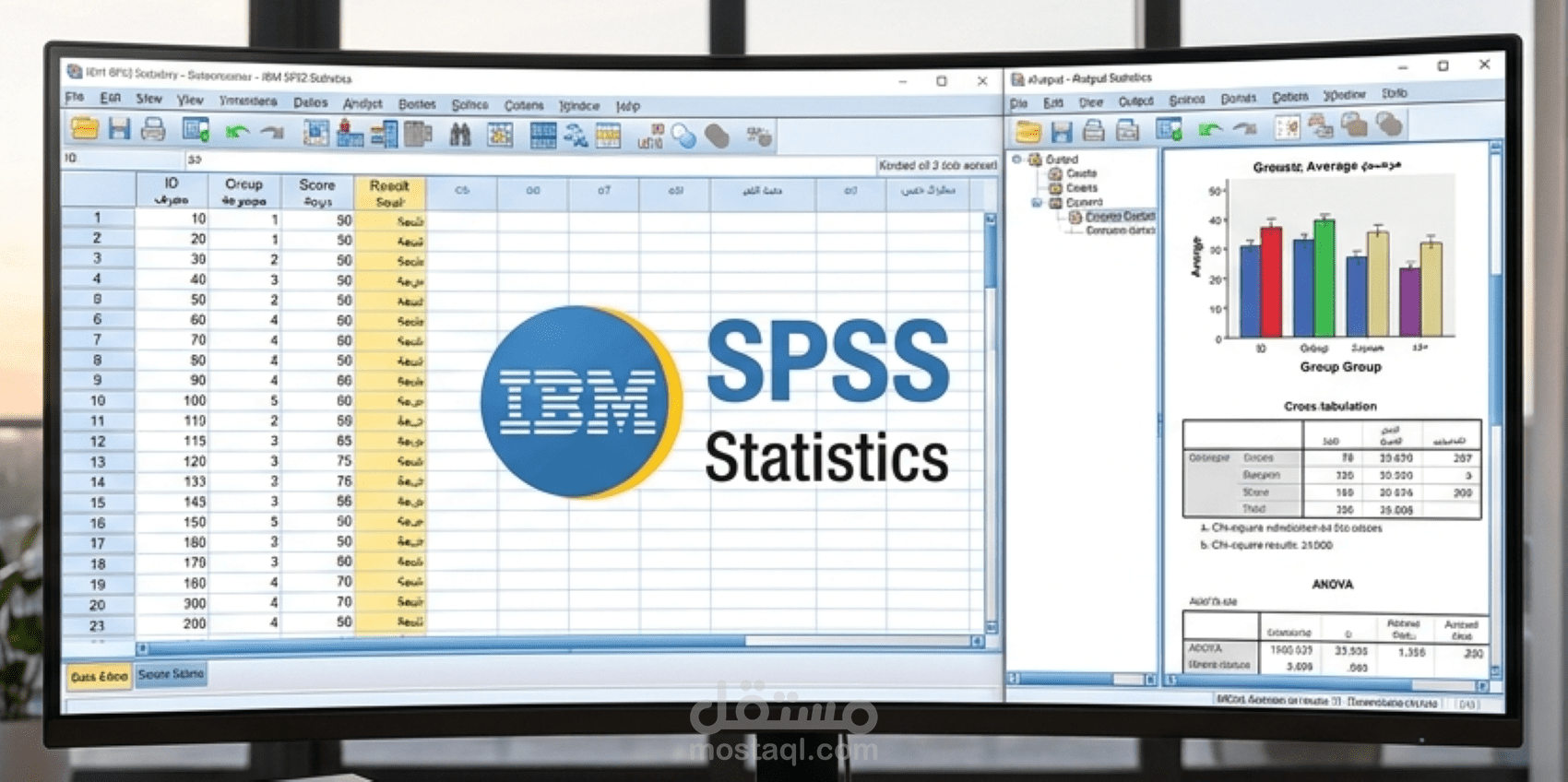Select the "Oroup" column header in the data grid
Image resolution: width=1568 pixels, height=782 pixels.
pos(244,192)
